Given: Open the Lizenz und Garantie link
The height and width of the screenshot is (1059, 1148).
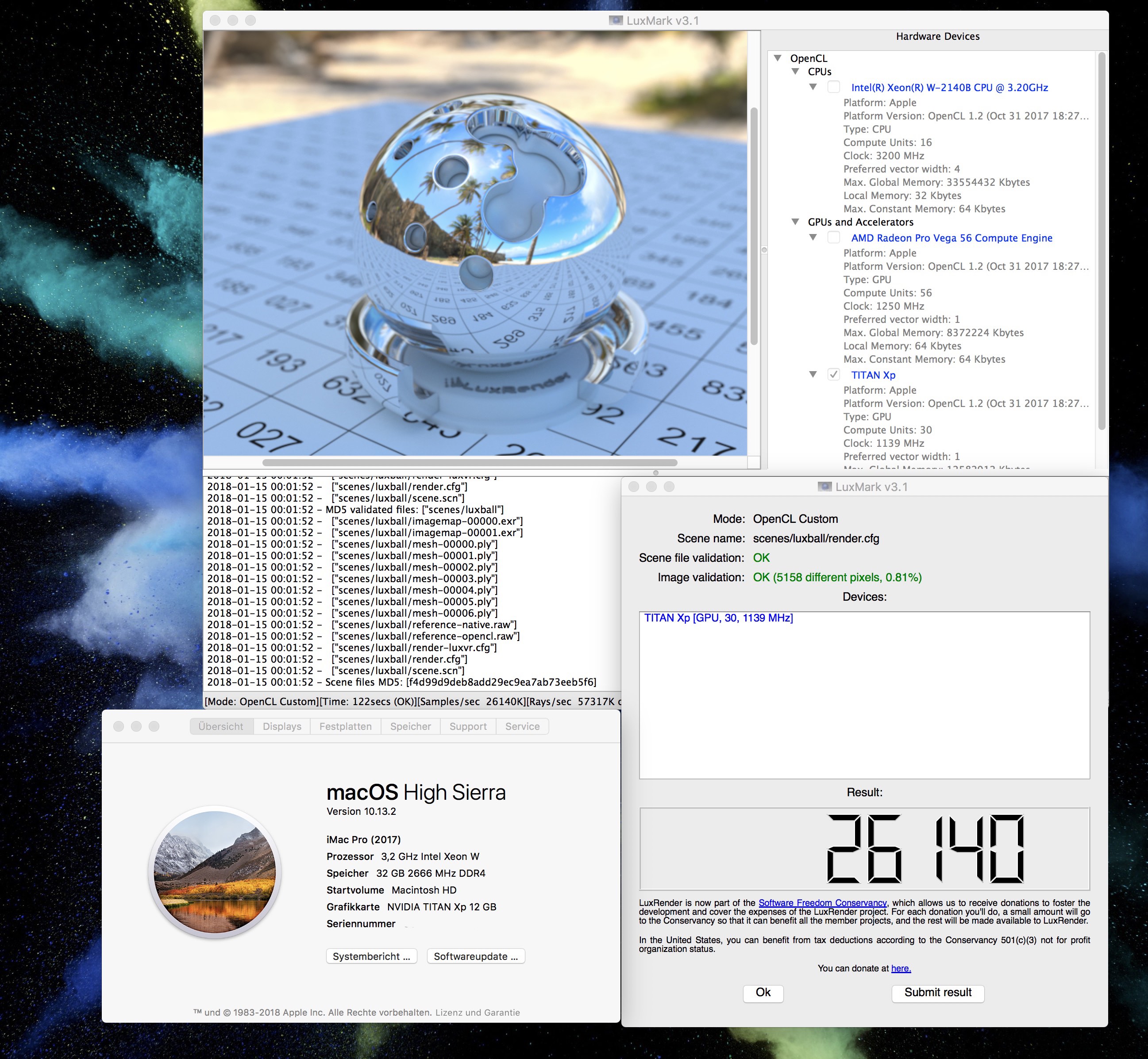Looking at the screenshot, I should pyautogui.click(x=478, y=1012).
